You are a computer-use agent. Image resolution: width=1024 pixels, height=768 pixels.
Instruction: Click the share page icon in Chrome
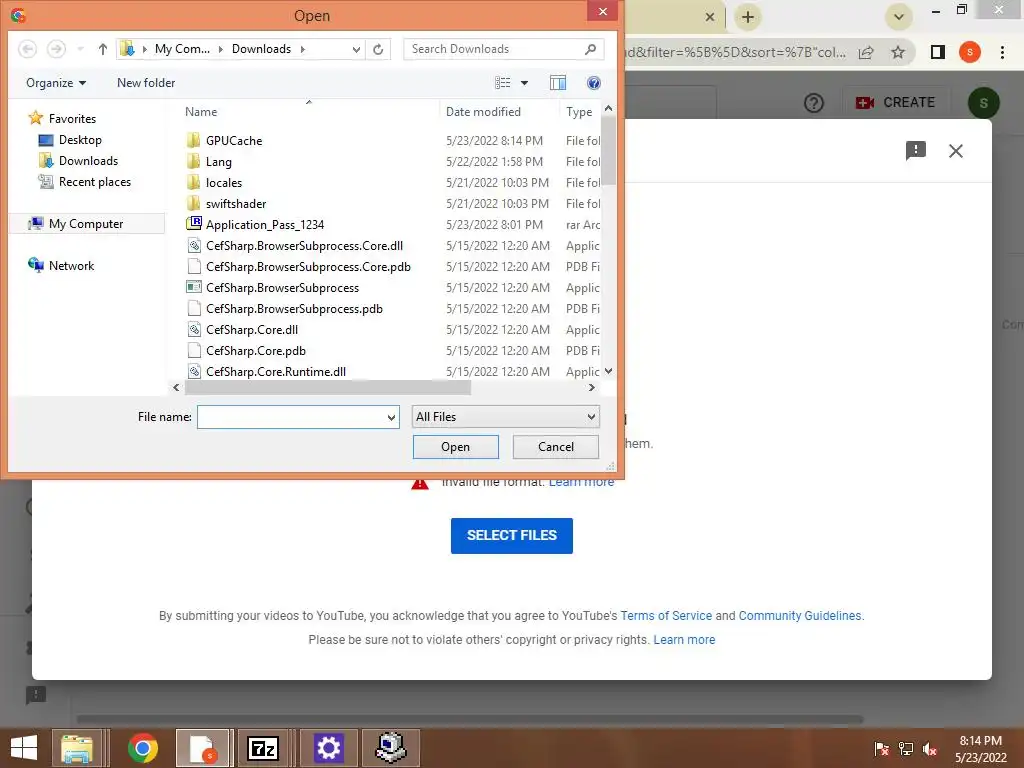pos(866,52)
